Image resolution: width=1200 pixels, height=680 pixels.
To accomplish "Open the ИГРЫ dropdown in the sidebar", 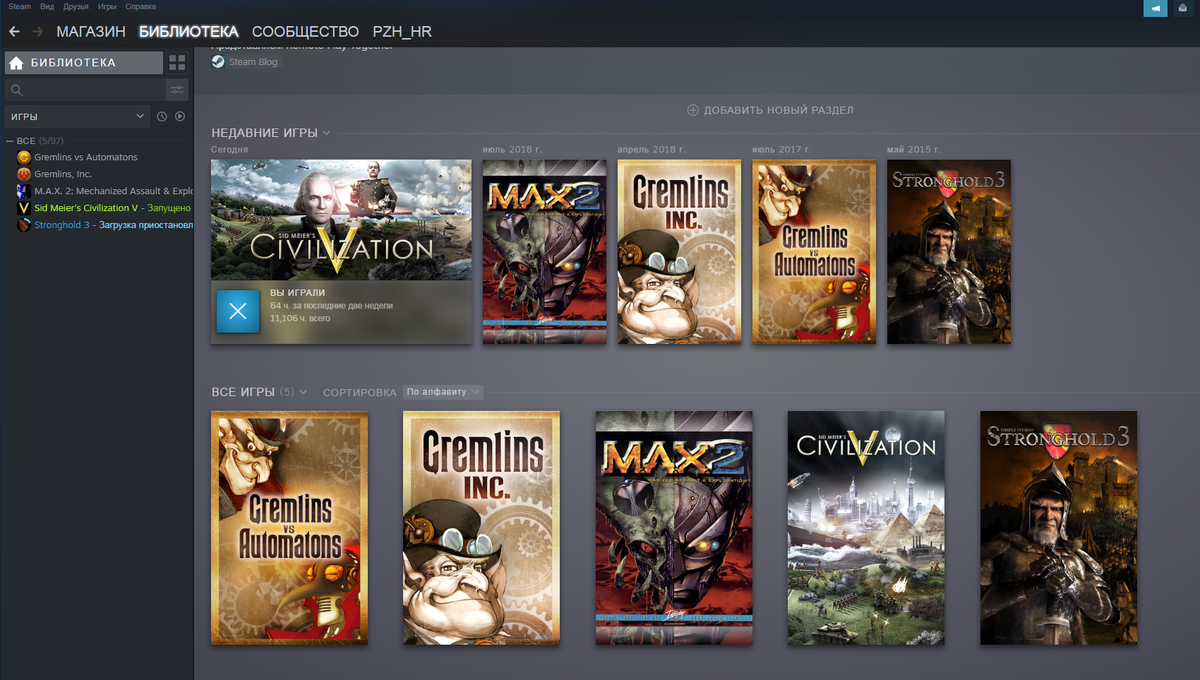I will click(77, 115).
